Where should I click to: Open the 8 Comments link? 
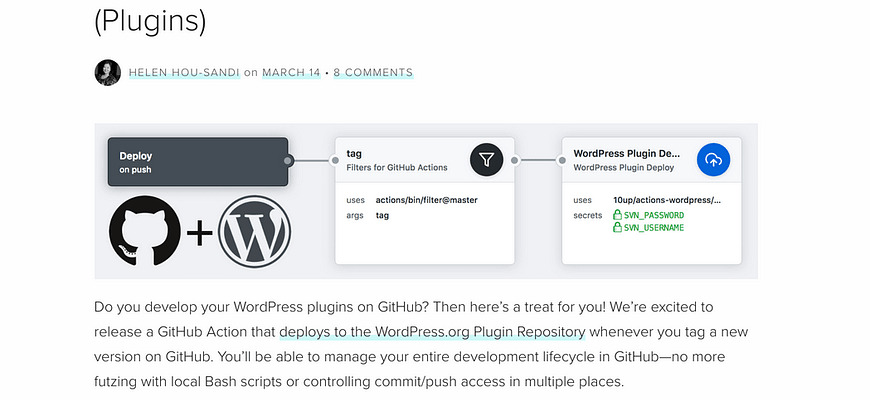pos(373,72)
